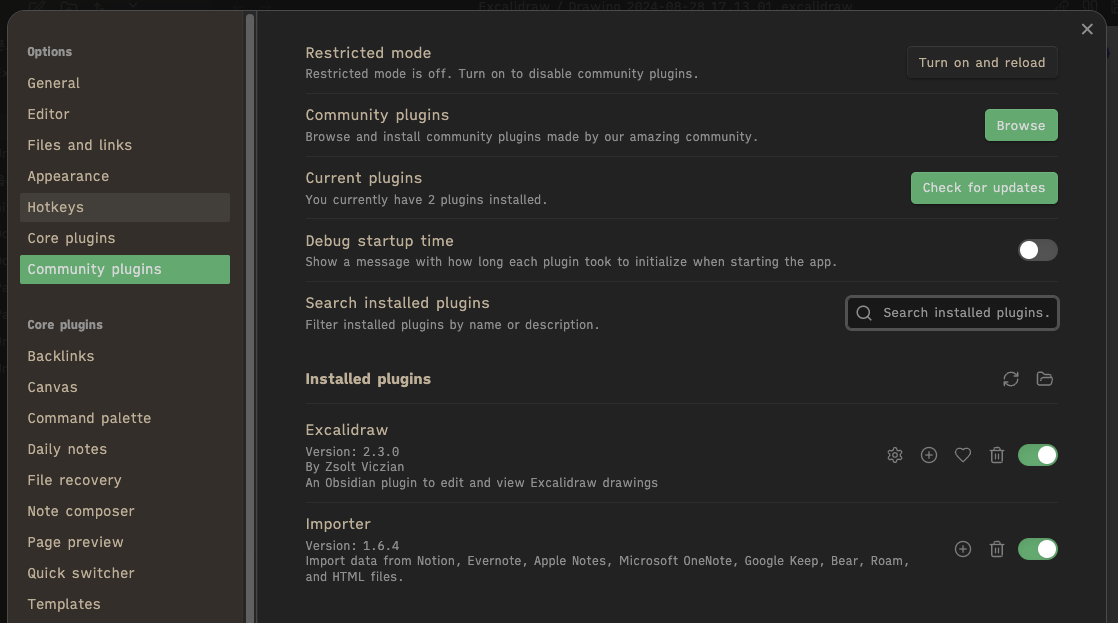This screenshot has width=1118, height=623.
Task: Open Editor settings
Action: pyautogui.click(x=125, y=114)
